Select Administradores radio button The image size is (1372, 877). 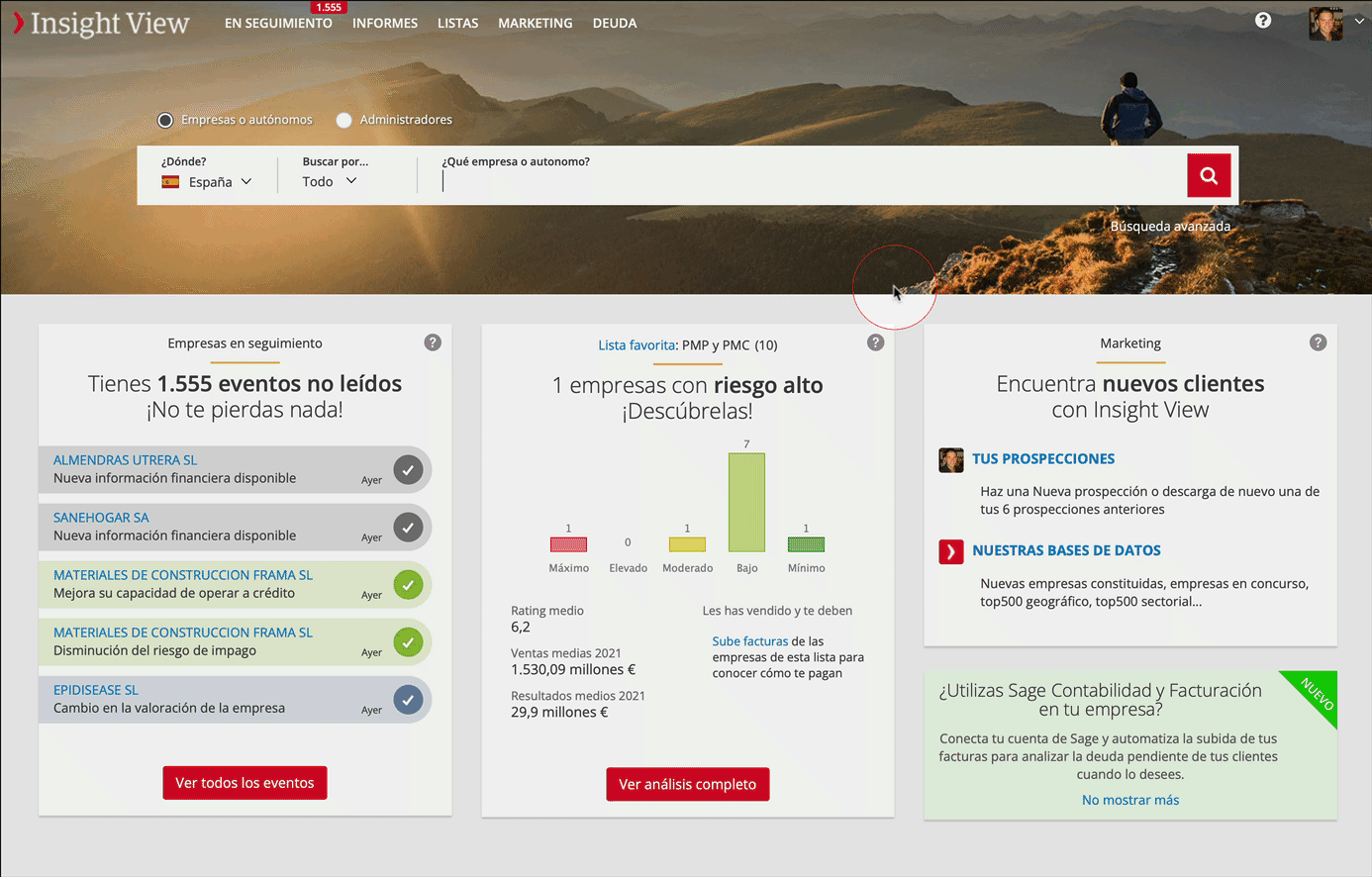coord(343,120)
